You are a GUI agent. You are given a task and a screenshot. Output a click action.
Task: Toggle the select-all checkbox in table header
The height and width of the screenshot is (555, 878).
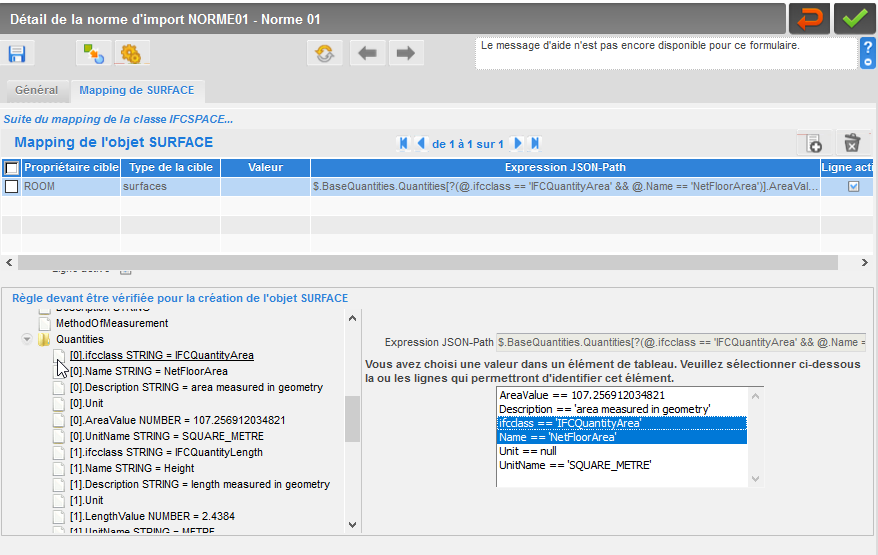(11, 167)
